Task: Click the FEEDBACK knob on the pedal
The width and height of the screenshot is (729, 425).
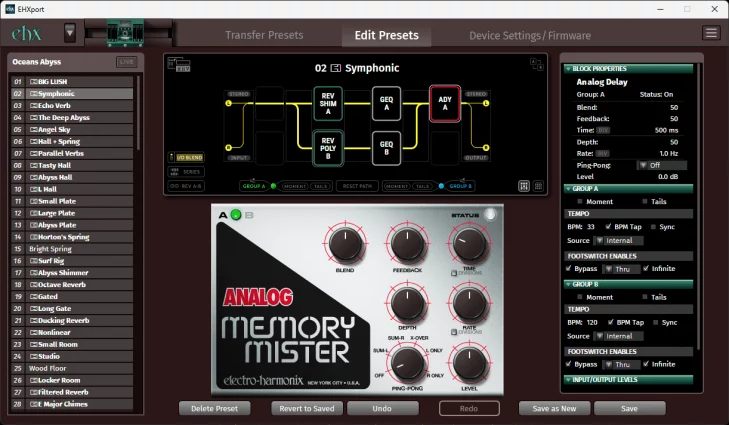Action: 406,244
